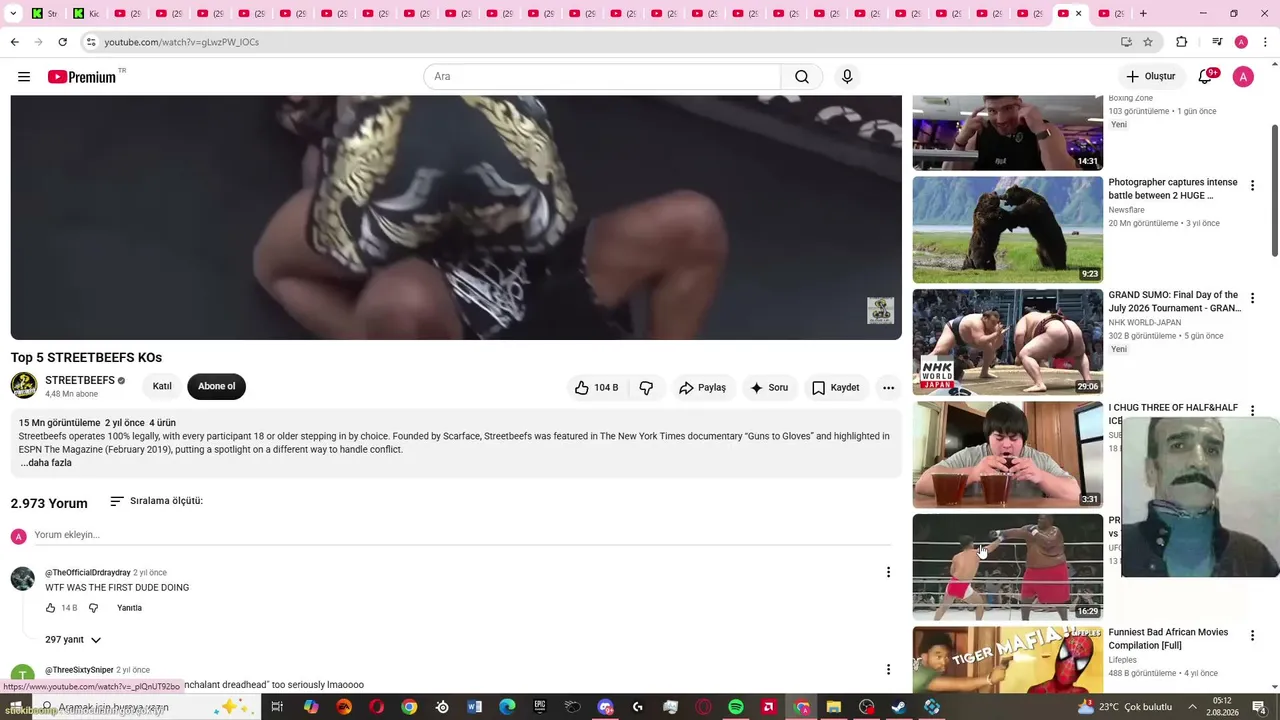Open Spotify from the taskbar
Image resolution: width=1280 pixels, height=720 pixels.
tap(736, 707)
